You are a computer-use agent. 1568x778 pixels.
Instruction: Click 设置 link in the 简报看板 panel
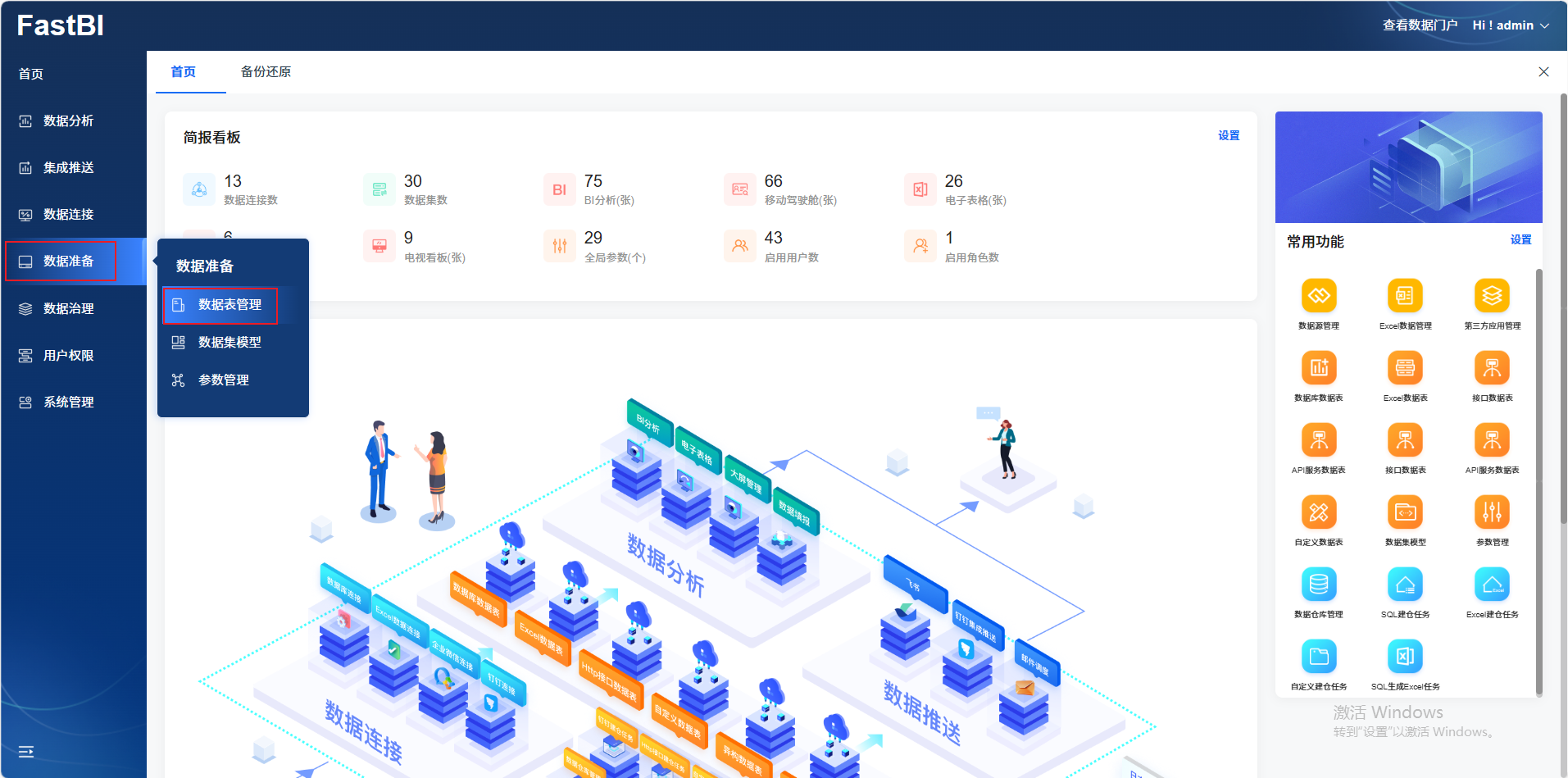click(x=1228, y=135)
